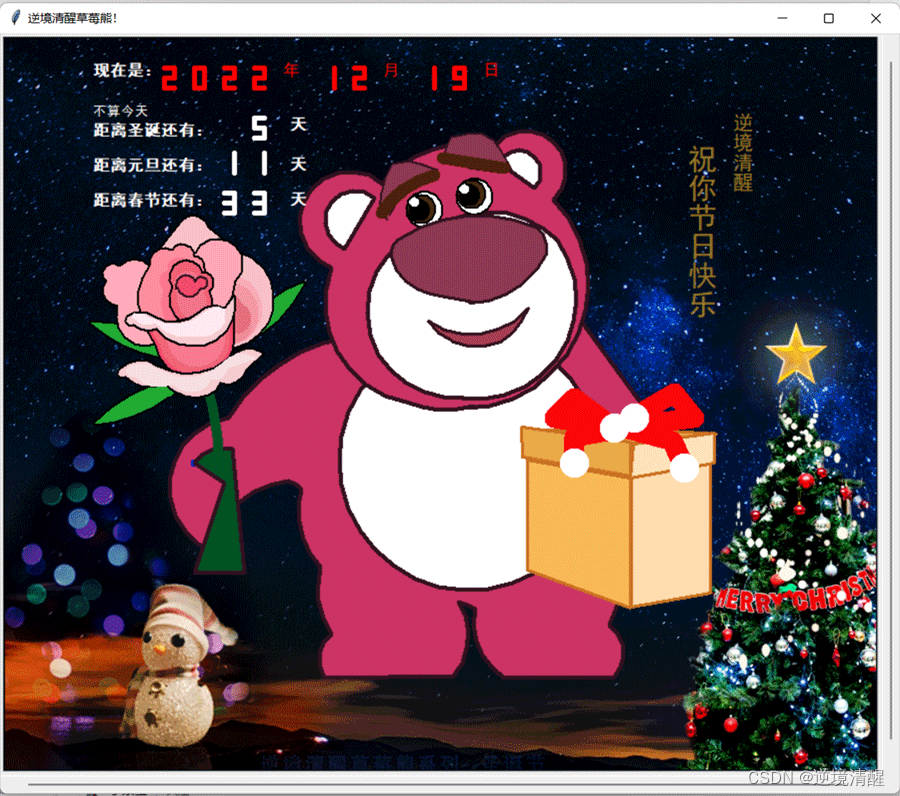Click the red day digits 19
This screenshot has width=900, height=796.
pos(449,78)
